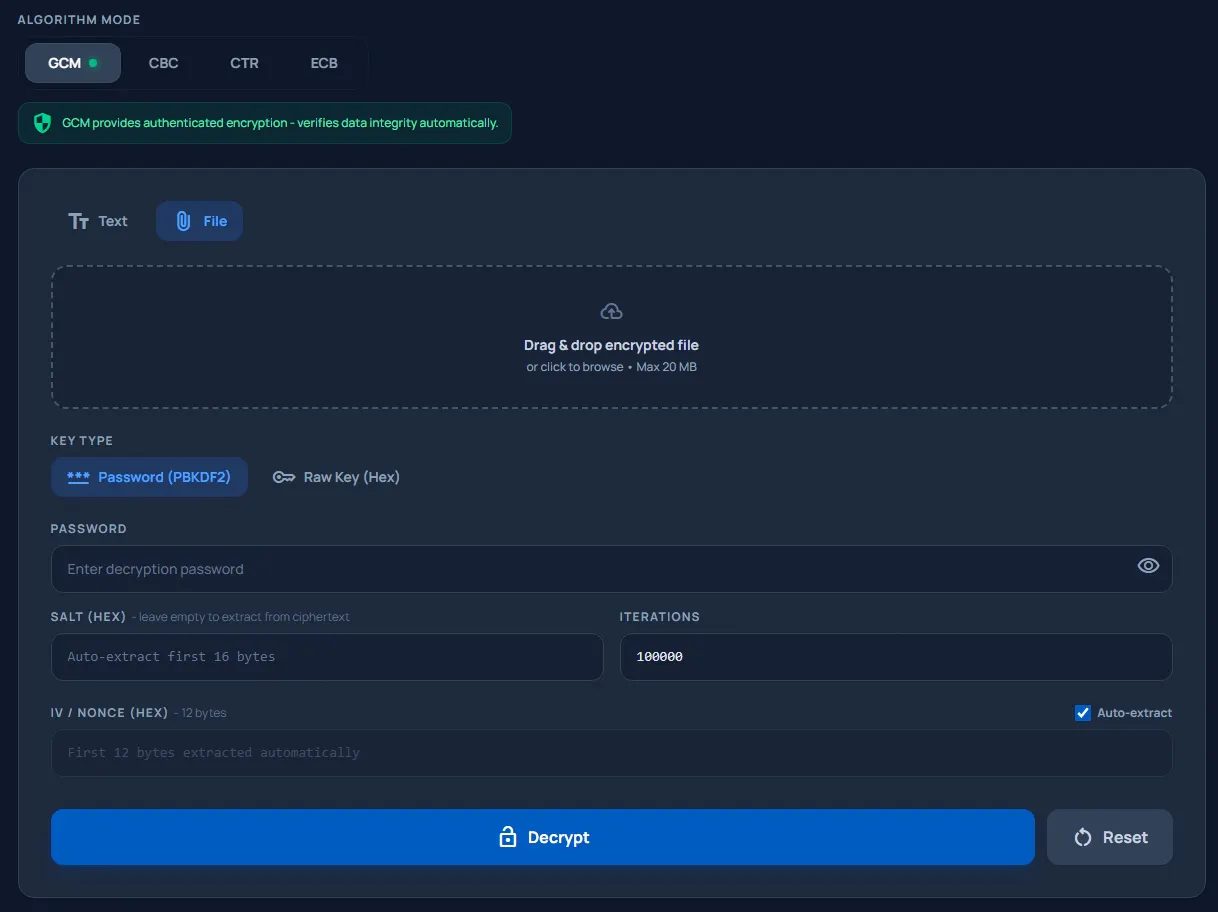Click the Iterations field showing 100000
The height and width of the screenshot is (912, 1218).
pyautogui.click(x=896, y=657)
